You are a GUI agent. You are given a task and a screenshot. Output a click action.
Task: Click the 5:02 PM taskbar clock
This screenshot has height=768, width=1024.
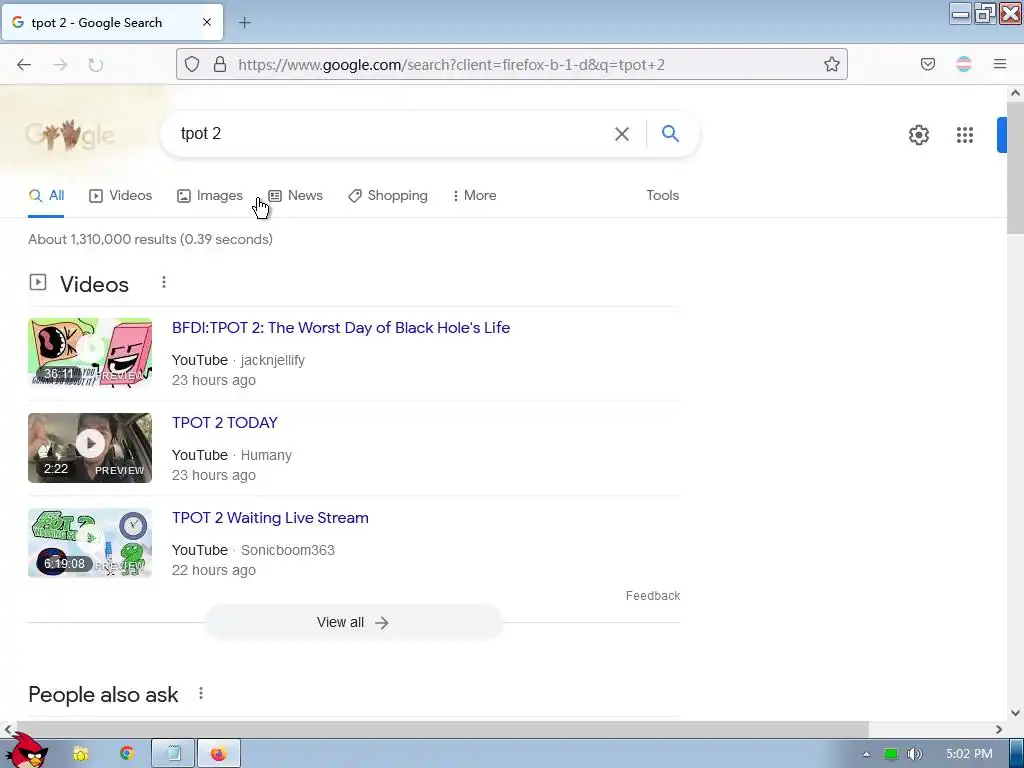[x=969, y=754]
